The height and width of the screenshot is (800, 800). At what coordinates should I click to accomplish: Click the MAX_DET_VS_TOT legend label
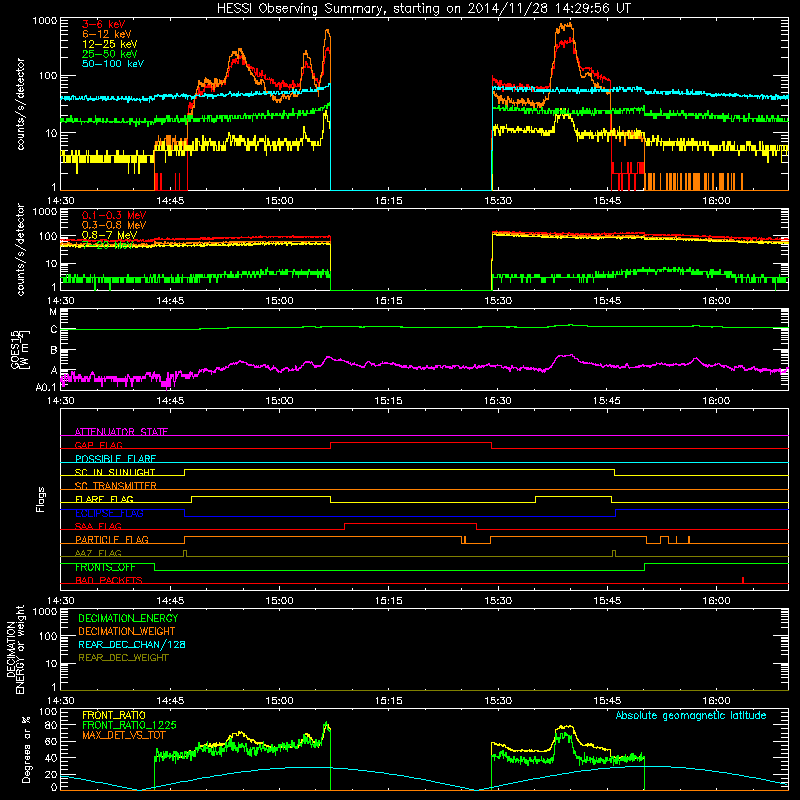click(x=124, y=735)
